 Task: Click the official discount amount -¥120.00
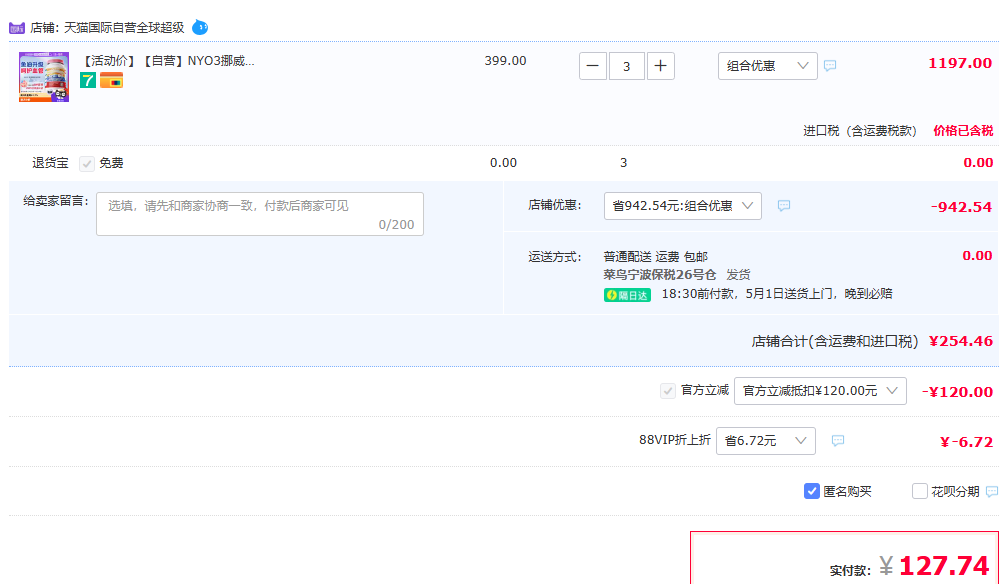click(x=957, y=392)
